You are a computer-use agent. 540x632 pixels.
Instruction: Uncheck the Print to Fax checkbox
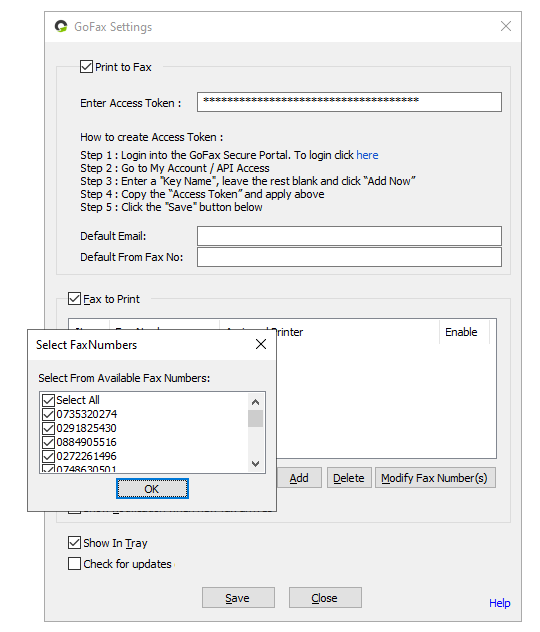tap(86, 67)
